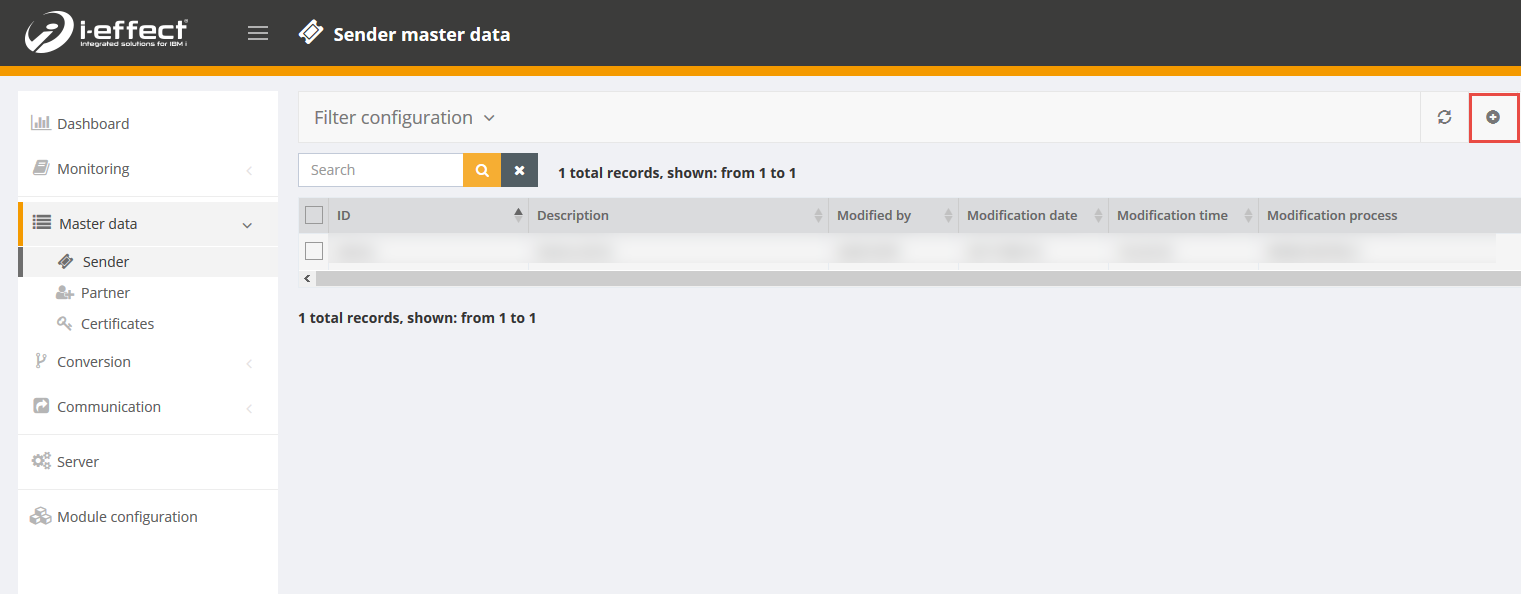
Task: Open the Dashboard menu item
Action: pyautogui.click(x=93, y=124)
